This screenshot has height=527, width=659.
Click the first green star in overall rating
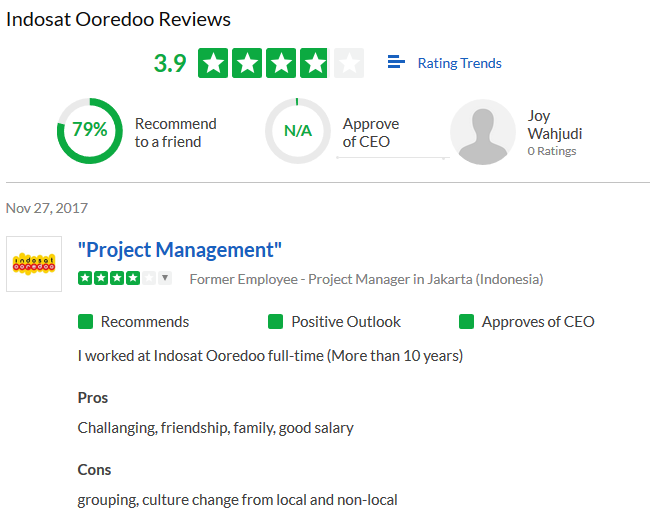click(x=213, y=63)
